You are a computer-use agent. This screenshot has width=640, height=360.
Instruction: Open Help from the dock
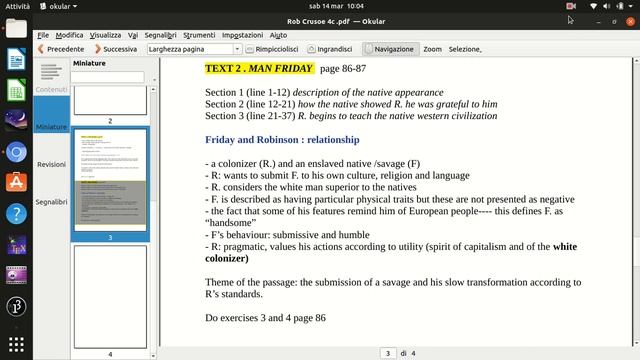point(16,213)
